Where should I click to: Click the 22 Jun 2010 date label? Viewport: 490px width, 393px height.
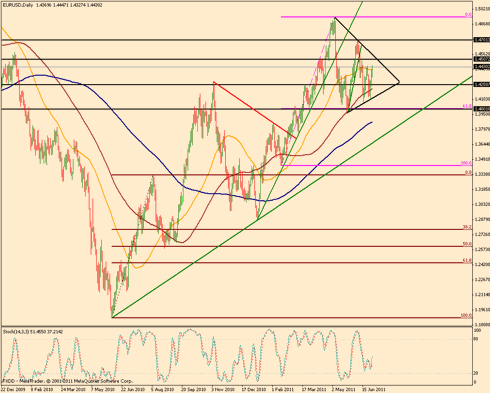coord(132,389)
